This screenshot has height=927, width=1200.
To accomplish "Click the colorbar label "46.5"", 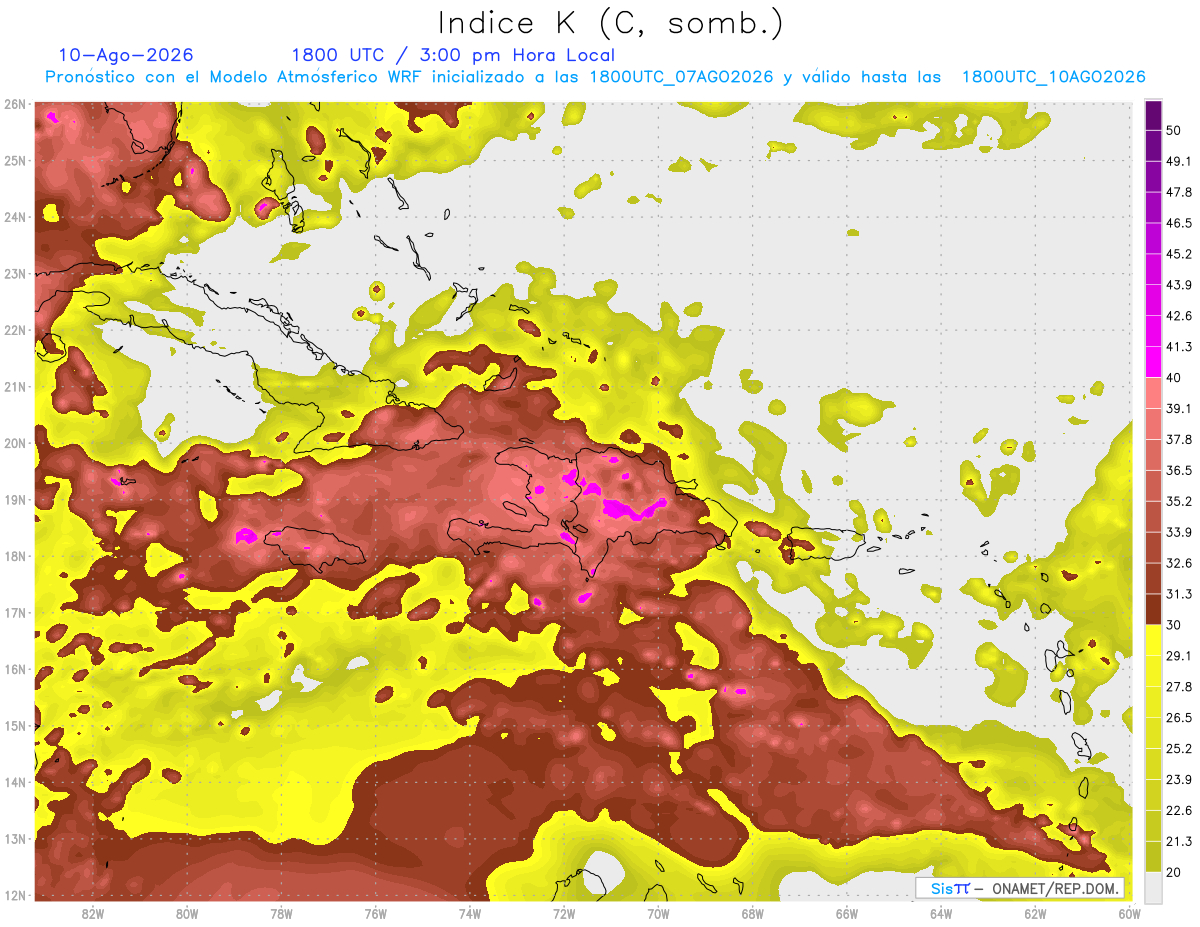I will click(x=1179, y=223).
